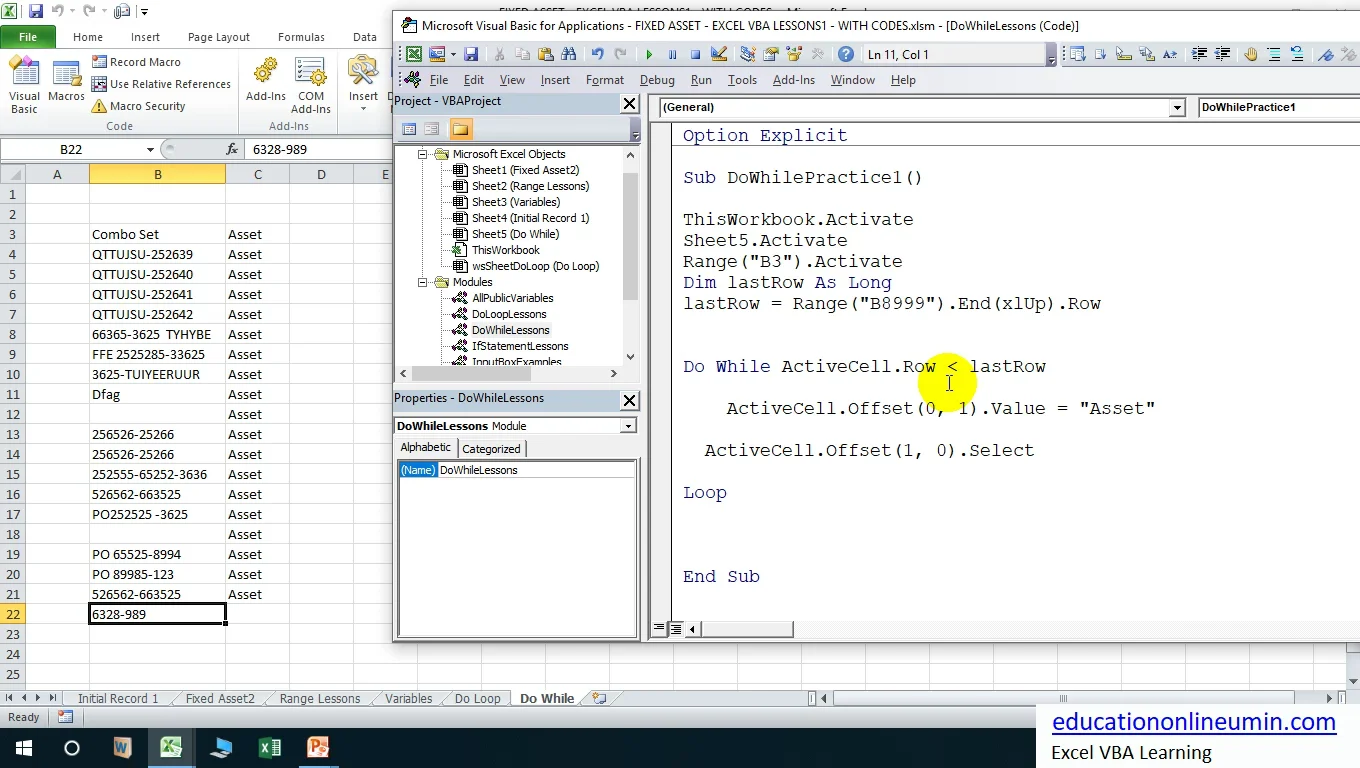This screenshot has height=768, width=1360.
Task: Click the VBA Help question mark icon
Action: pos(846,54)
